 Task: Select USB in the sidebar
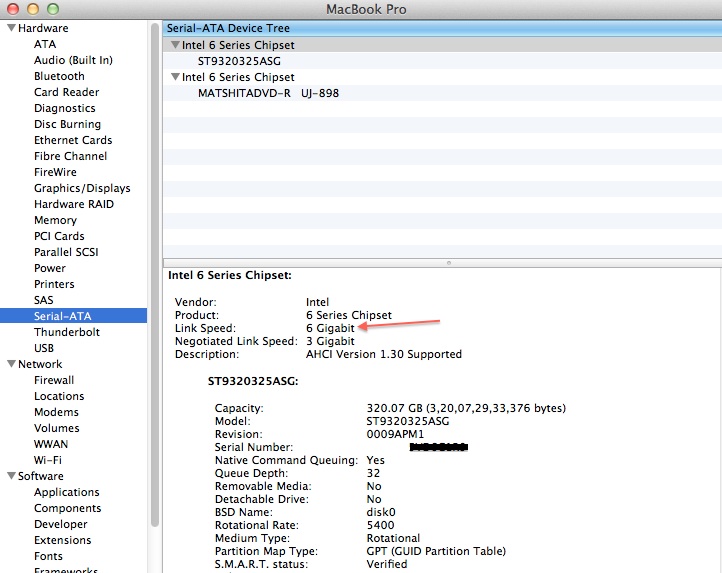[x=44, y=348]
